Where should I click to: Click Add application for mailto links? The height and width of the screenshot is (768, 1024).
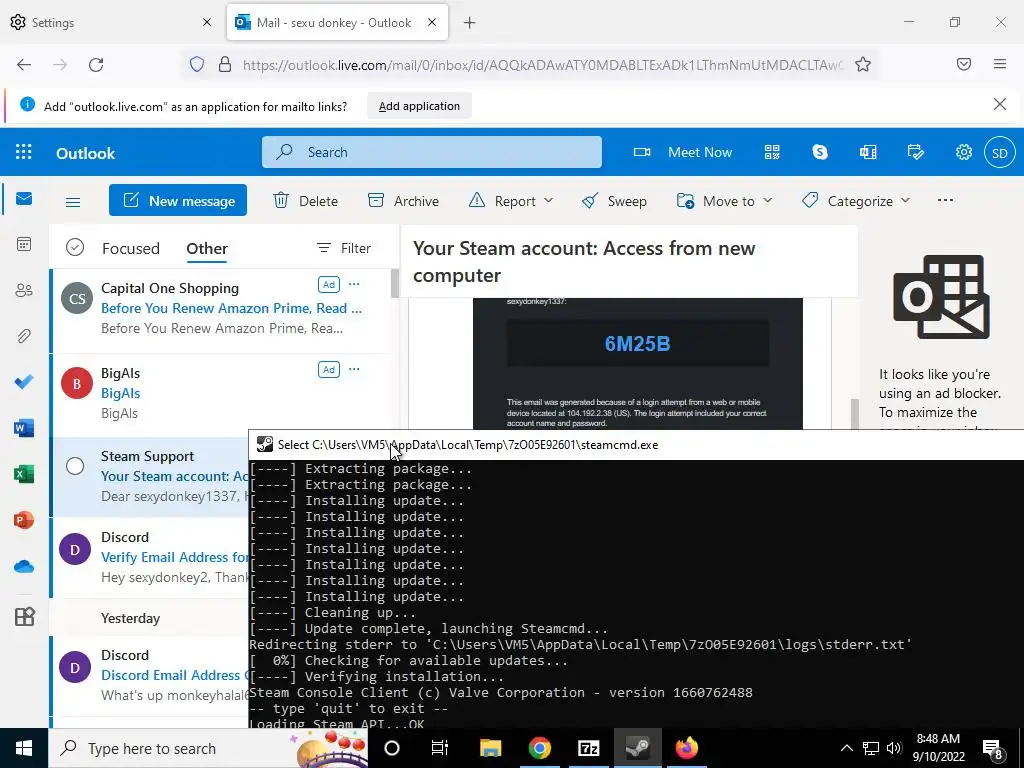(x=419, y=106)
